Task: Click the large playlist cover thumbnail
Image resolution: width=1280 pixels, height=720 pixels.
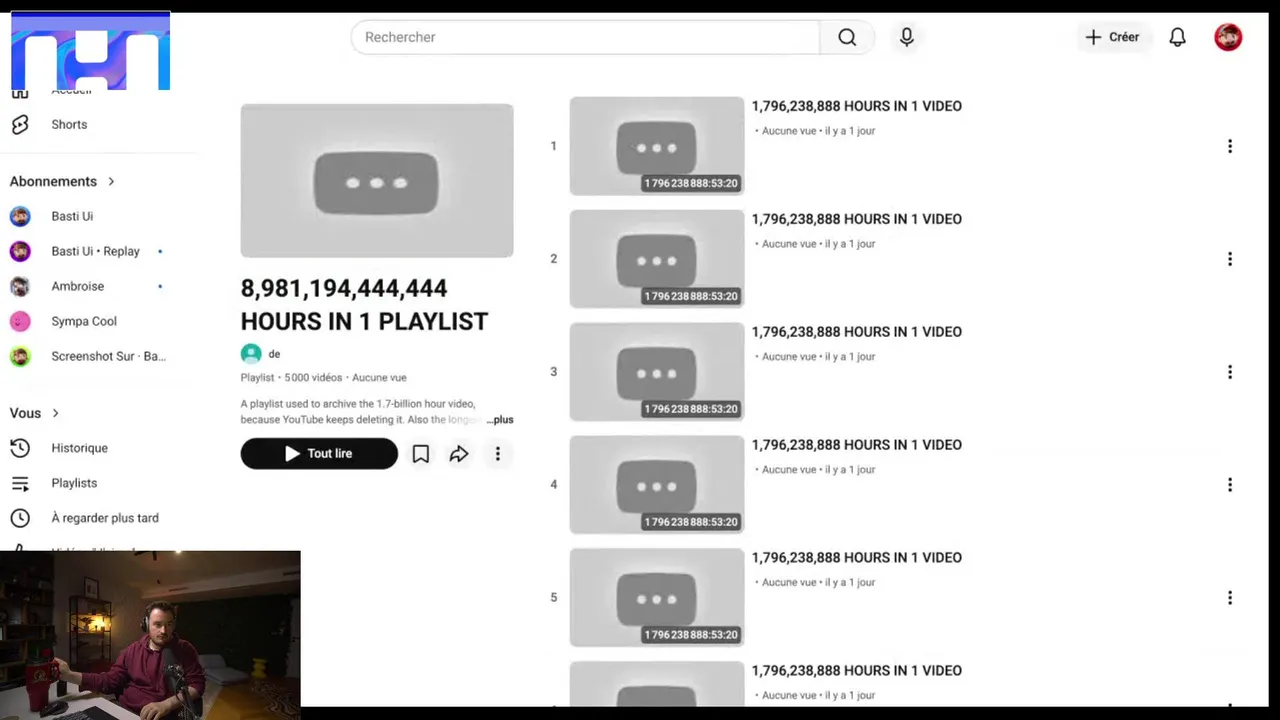Action: 377,180
